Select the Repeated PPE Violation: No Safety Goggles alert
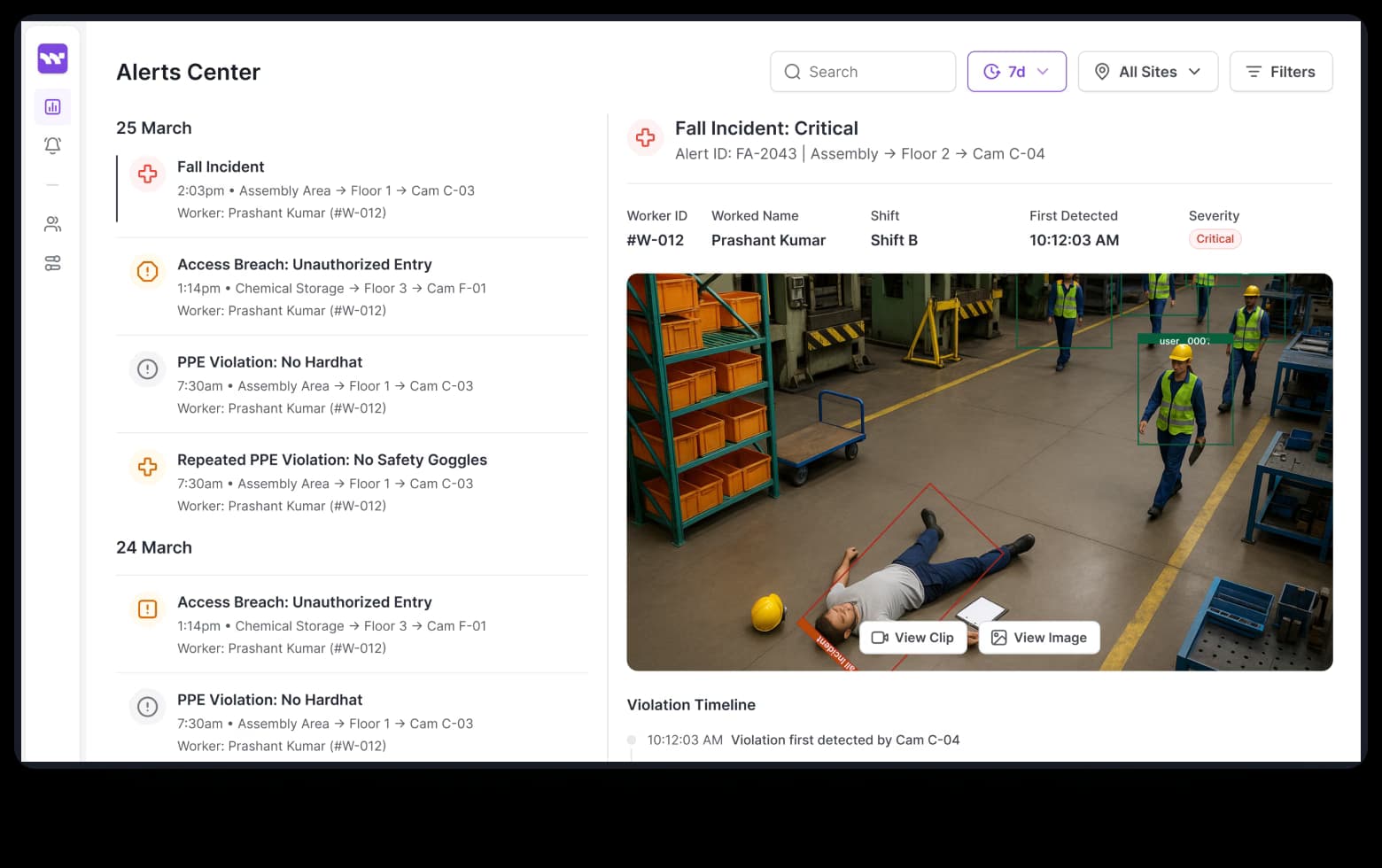 353,482
